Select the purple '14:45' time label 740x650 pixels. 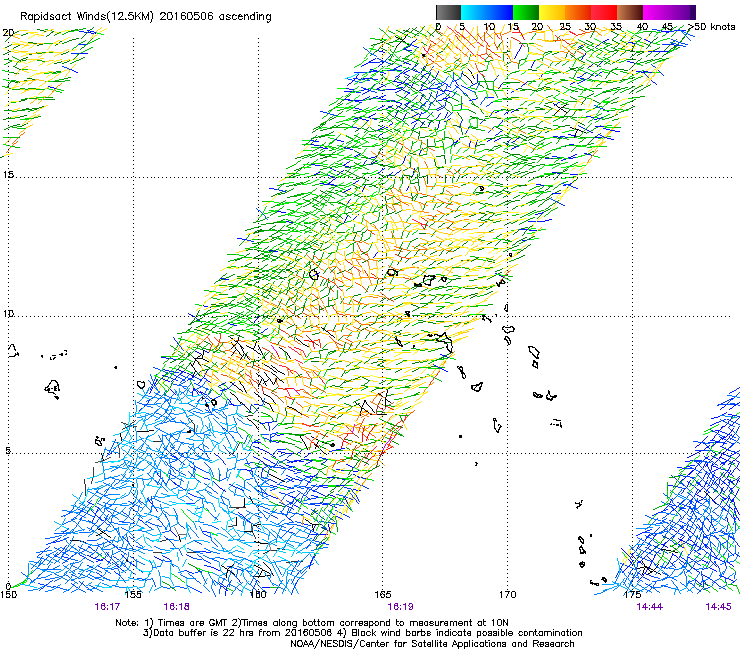click(x=718, y=607)
